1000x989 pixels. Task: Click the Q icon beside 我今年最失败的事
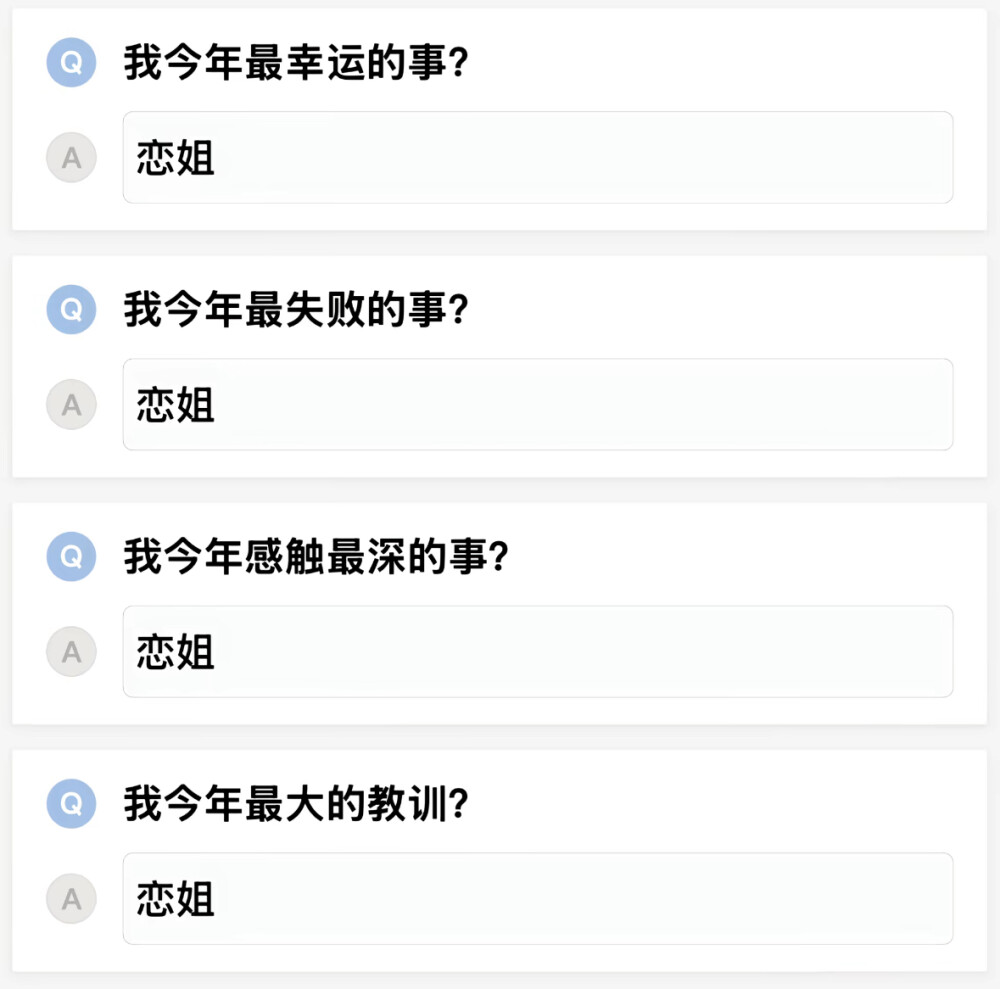[x=71, y=310]
